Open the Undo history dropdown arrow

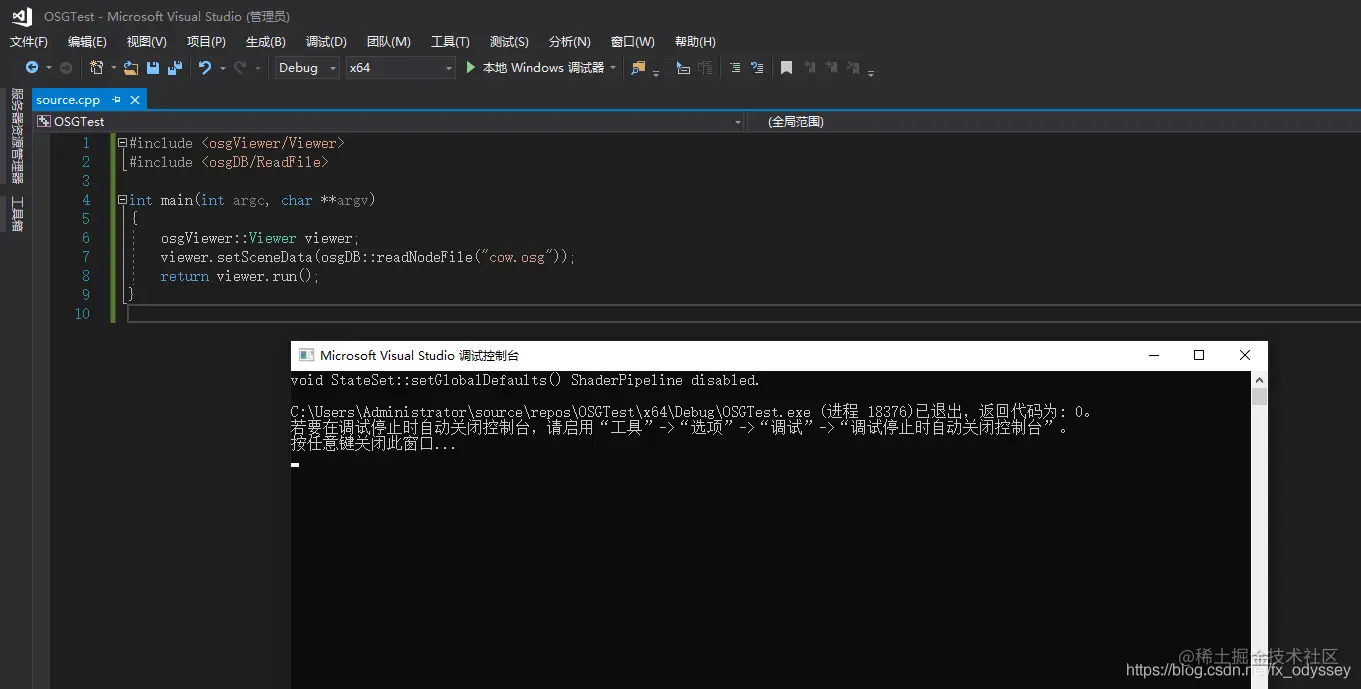[x=222, y=68]
